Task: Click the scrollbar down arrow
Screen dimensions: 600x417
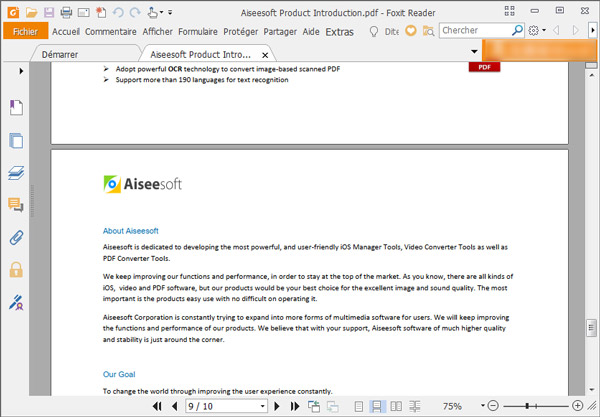Action: click(592, 389)
